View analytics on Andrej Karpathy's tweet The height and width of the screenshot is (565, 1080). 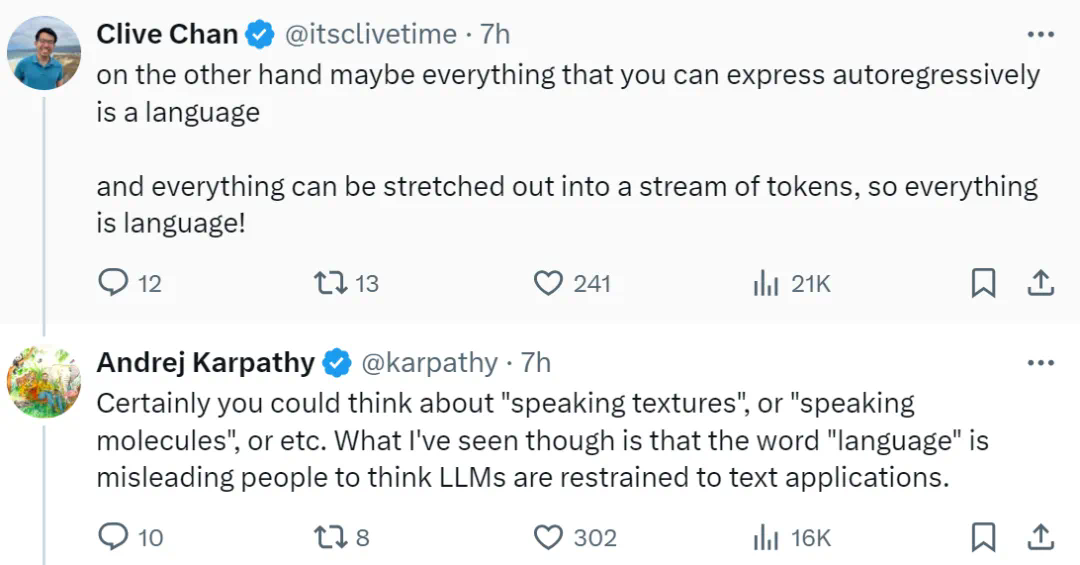pyautogui.click(x=766, y=538)
